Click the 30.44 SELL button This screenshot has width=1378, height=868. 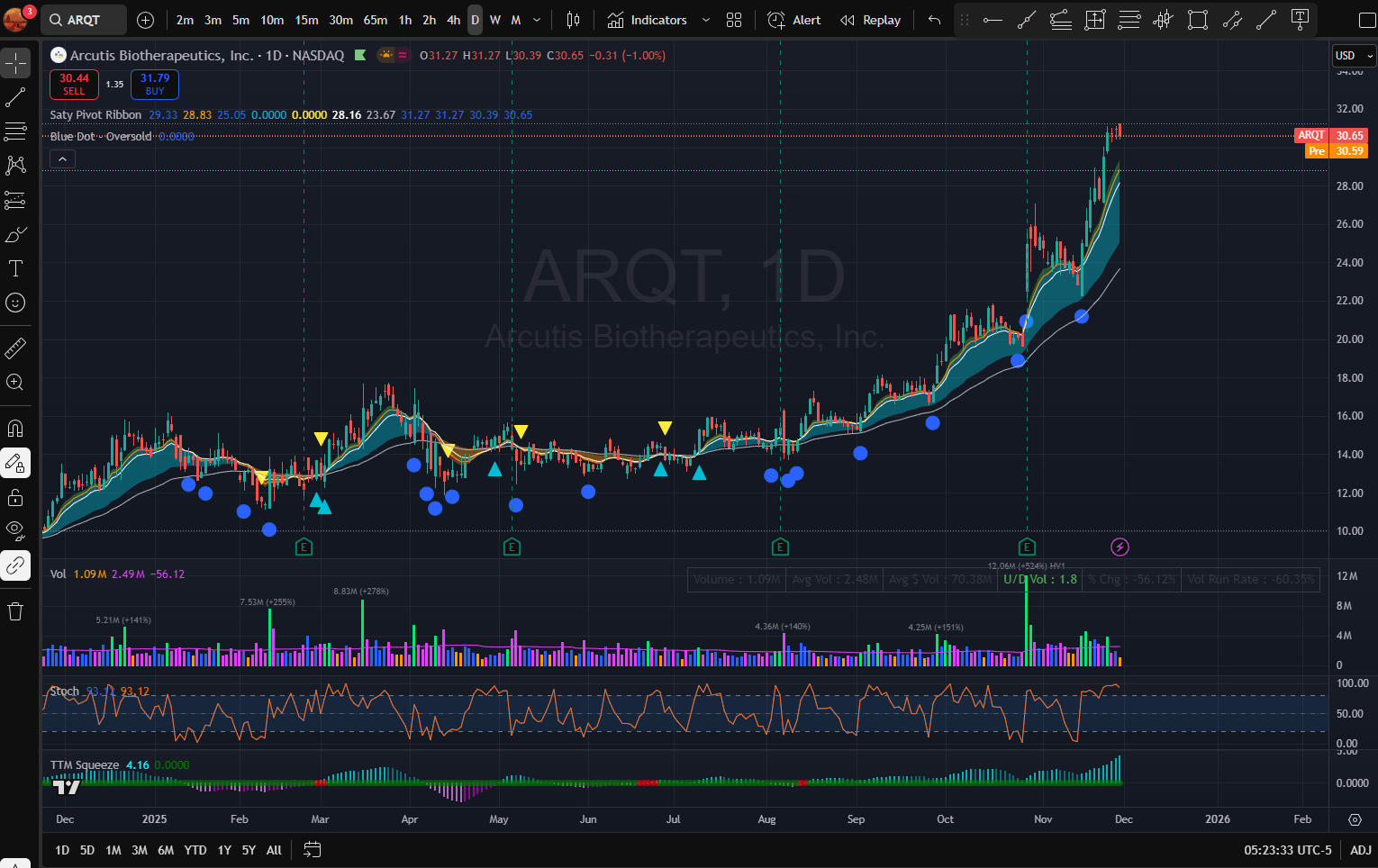tap(74, 85)
